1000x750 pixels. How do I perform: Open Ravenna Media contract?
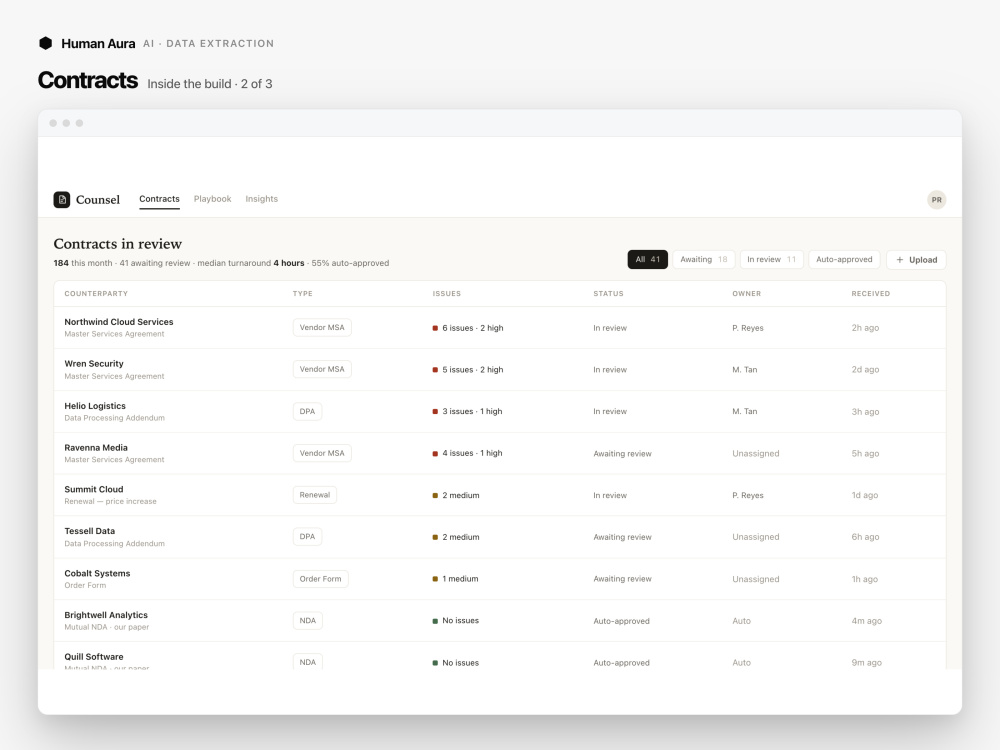[499, 453]
